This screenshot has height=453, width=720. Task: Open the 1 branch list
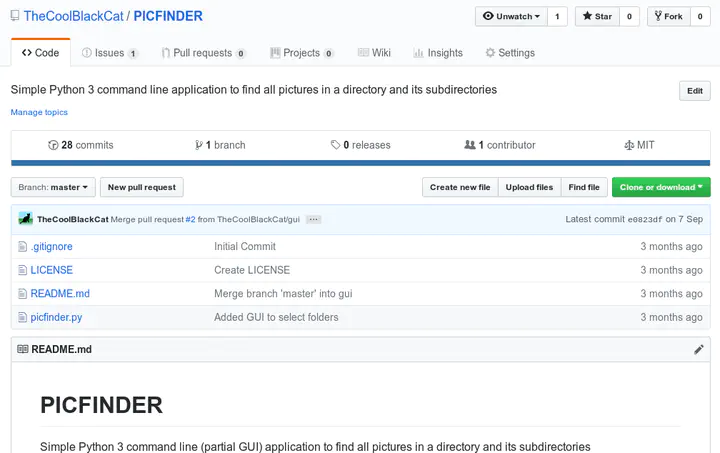click(220, 145)
